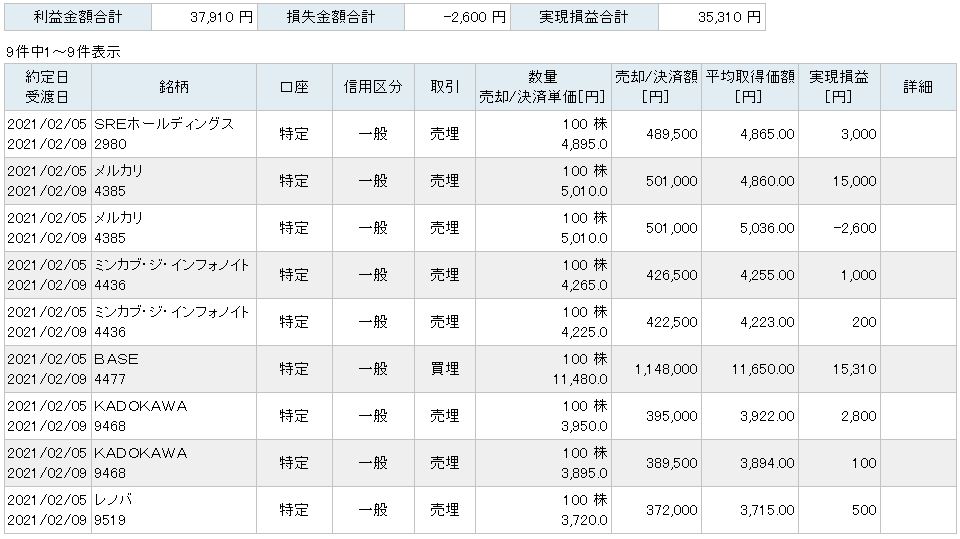Image resolution: width=960 pixels, height=539 pixels.
Task: Click the 利益金額合計 summary label
Action: [x=78, y=17]
